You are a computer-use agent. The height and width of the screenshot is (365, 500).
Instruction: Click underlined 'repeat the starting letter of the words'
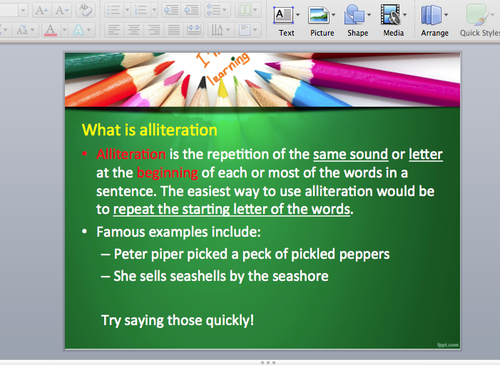(232, 210)
